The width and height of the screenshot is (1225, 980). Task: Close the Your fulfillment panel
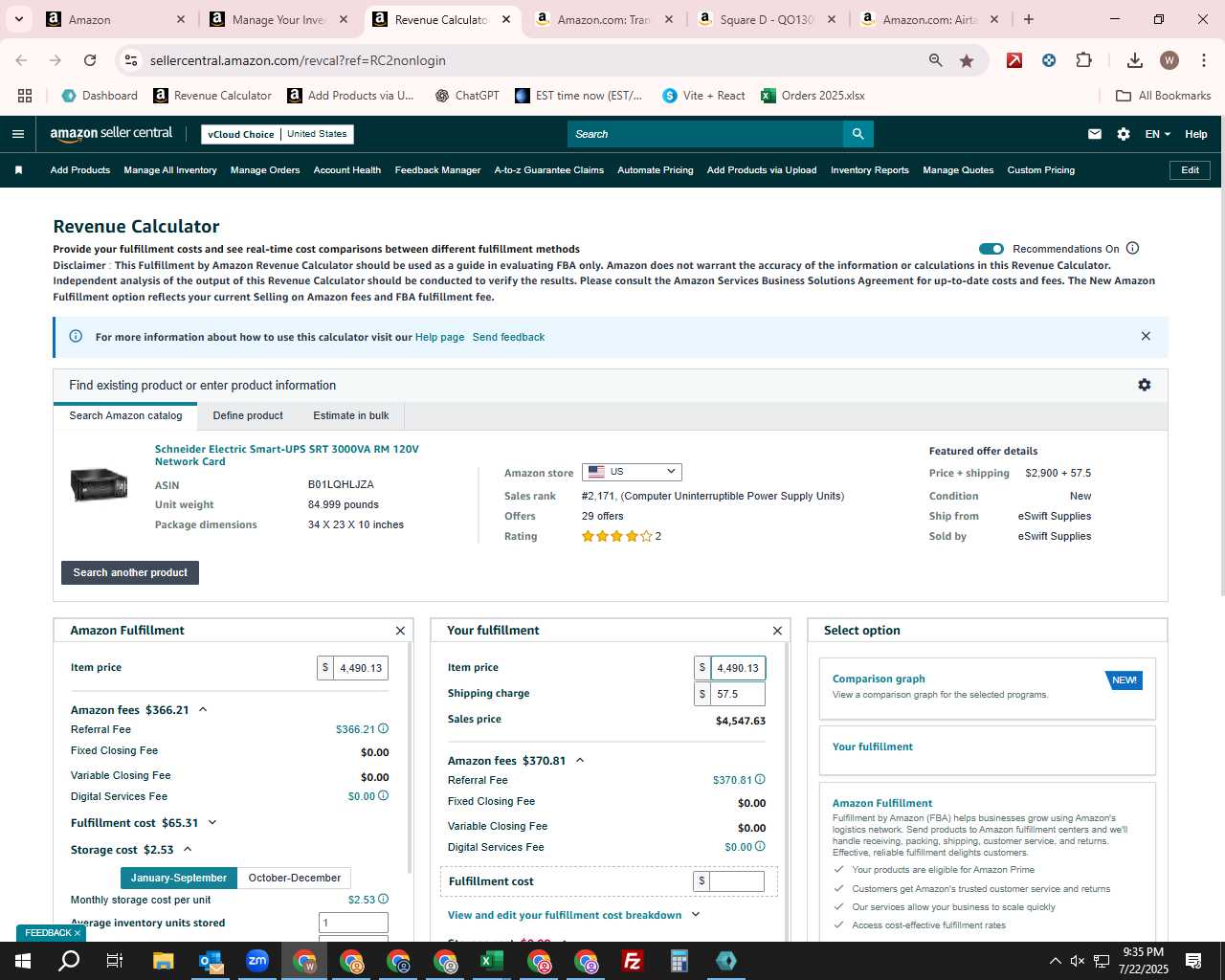click(x=777, y=631)
